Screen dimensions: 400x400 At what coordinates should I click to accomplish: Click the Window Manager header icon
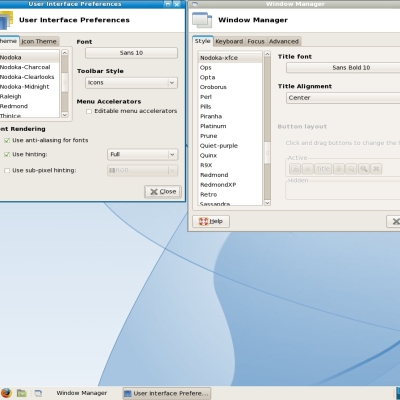(x=202, y=20)
